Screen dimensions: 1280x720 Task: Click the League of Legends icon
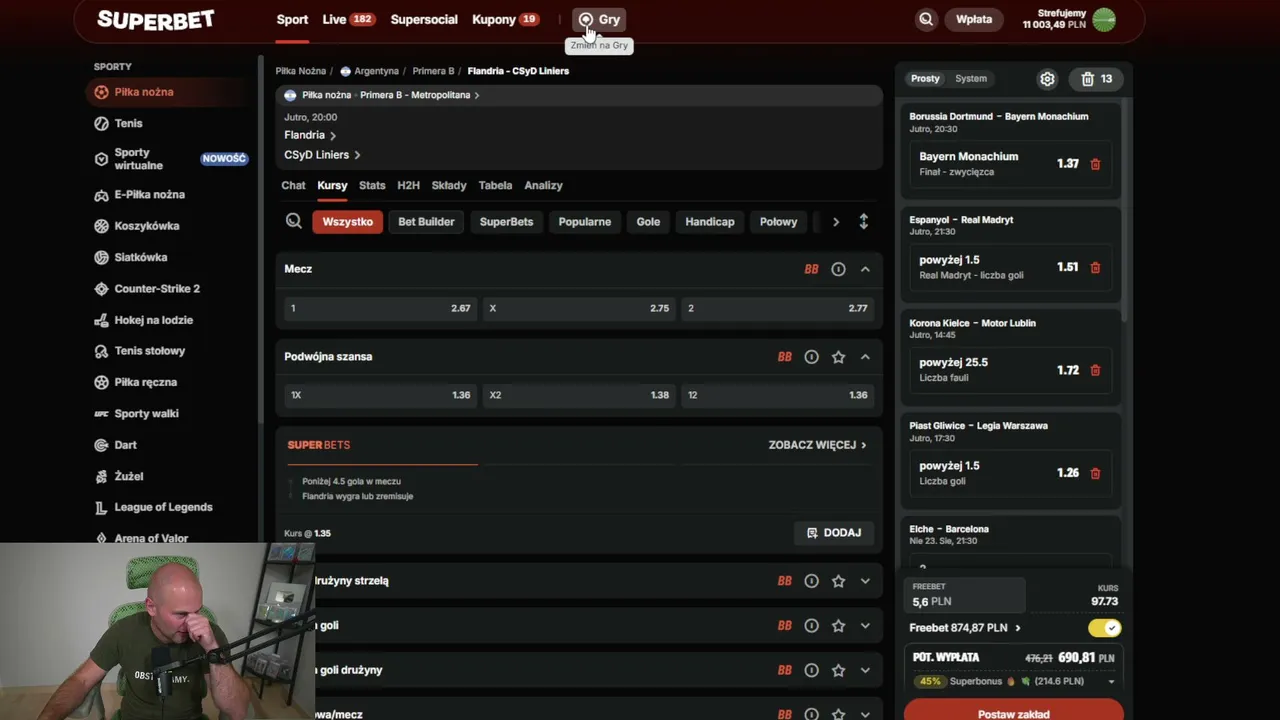pyautogui.click(x=101, y=507)
